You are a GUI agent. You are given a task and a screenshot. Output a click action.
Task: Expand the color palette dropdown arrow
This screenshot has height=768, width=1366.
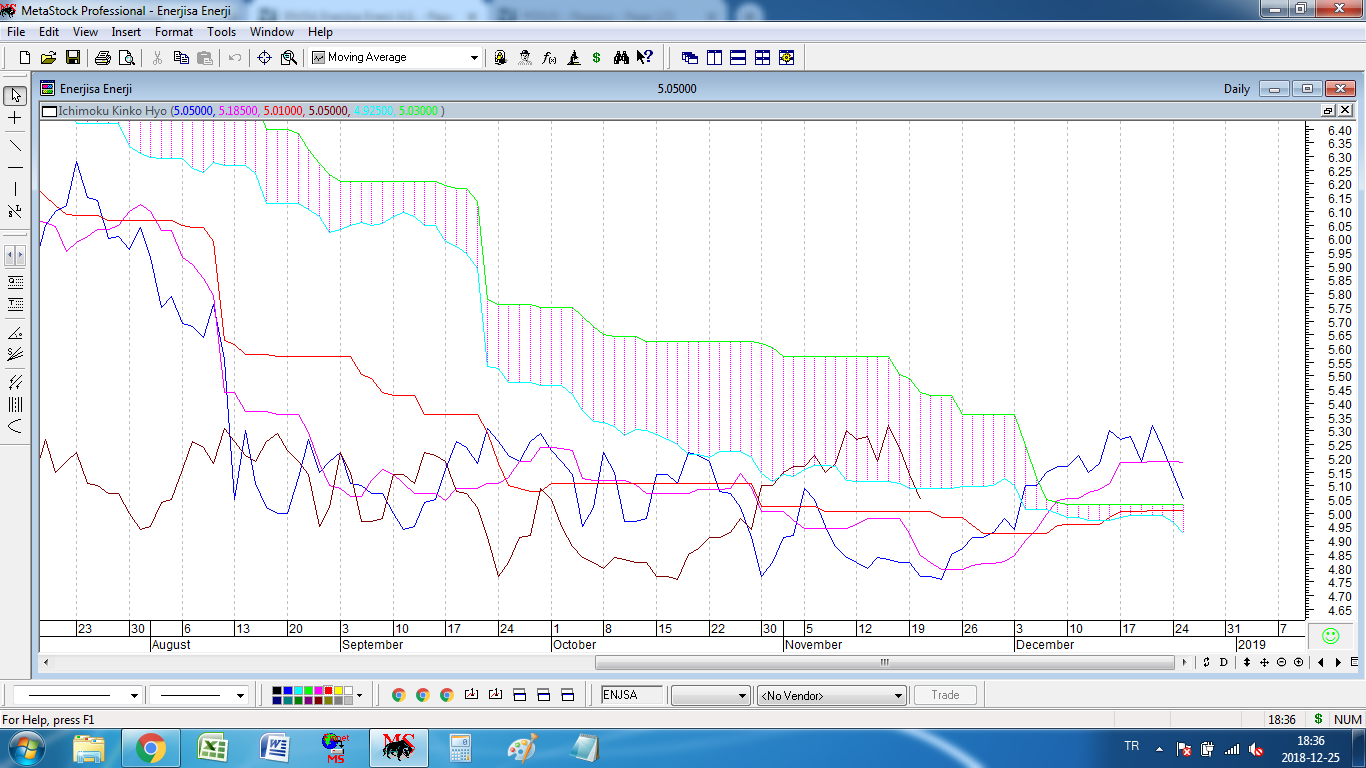tap(359, 695)
